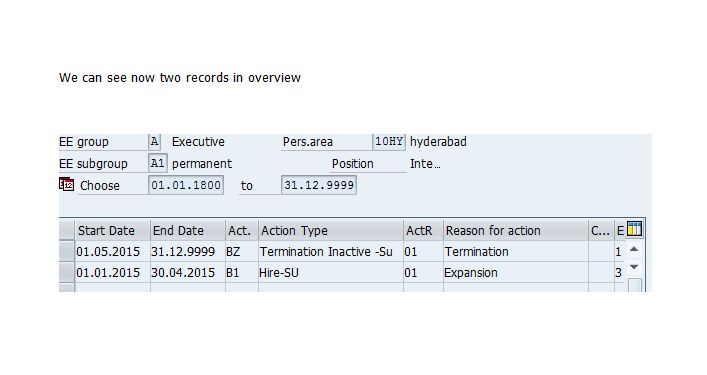
Task: Select the empty third row selector
Action: [67, 288]
